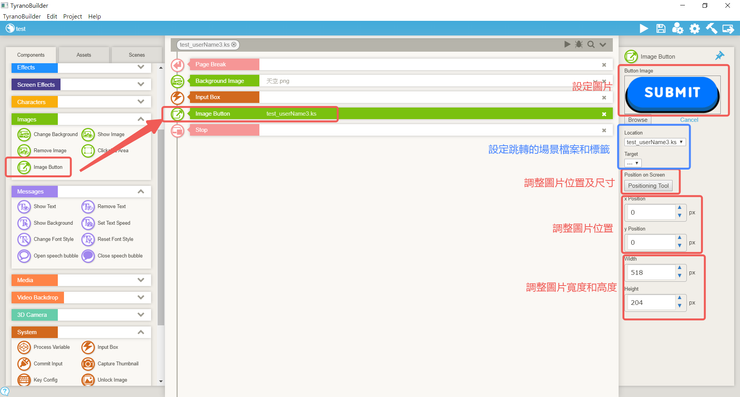Add a Key Config component
Viewport: 740px width, 397px height.
37,380
